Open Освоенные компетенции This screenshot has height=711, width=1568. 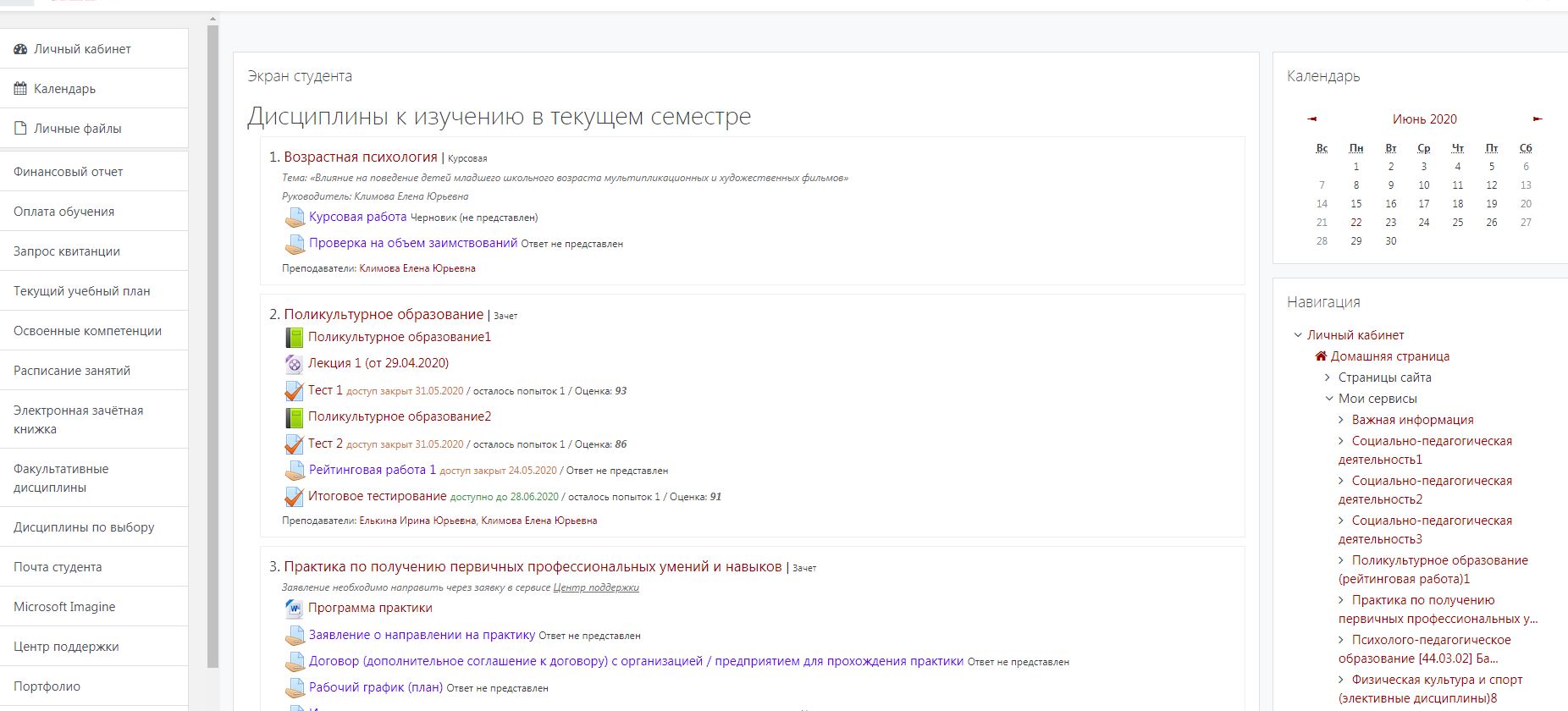94,331
